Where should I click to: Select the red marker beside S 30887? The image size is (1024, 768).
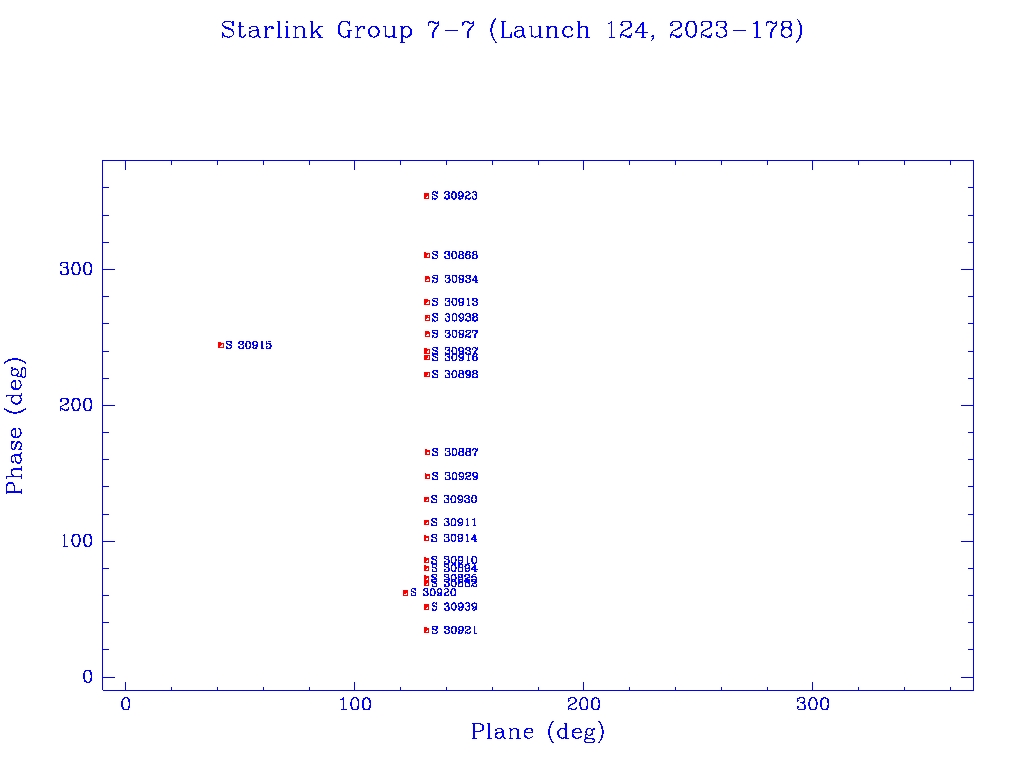(427, 453)
